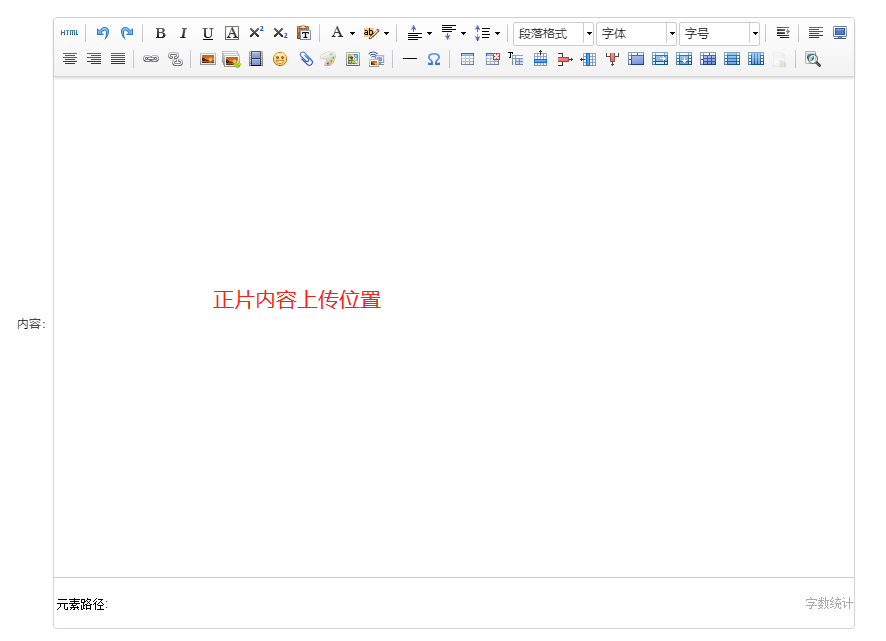Screen dimensions: 886x641
Task: Align text left
Action: pos(815,33)
